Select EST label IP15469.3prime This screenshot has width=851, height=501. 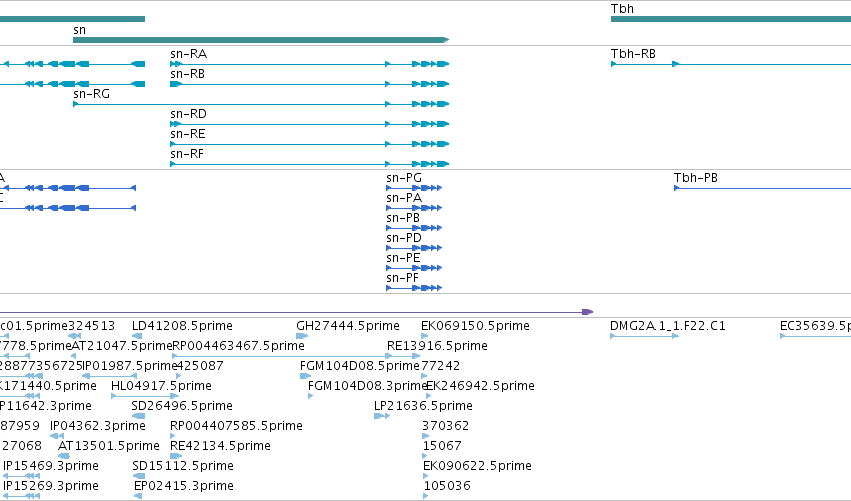pos(51,466)
